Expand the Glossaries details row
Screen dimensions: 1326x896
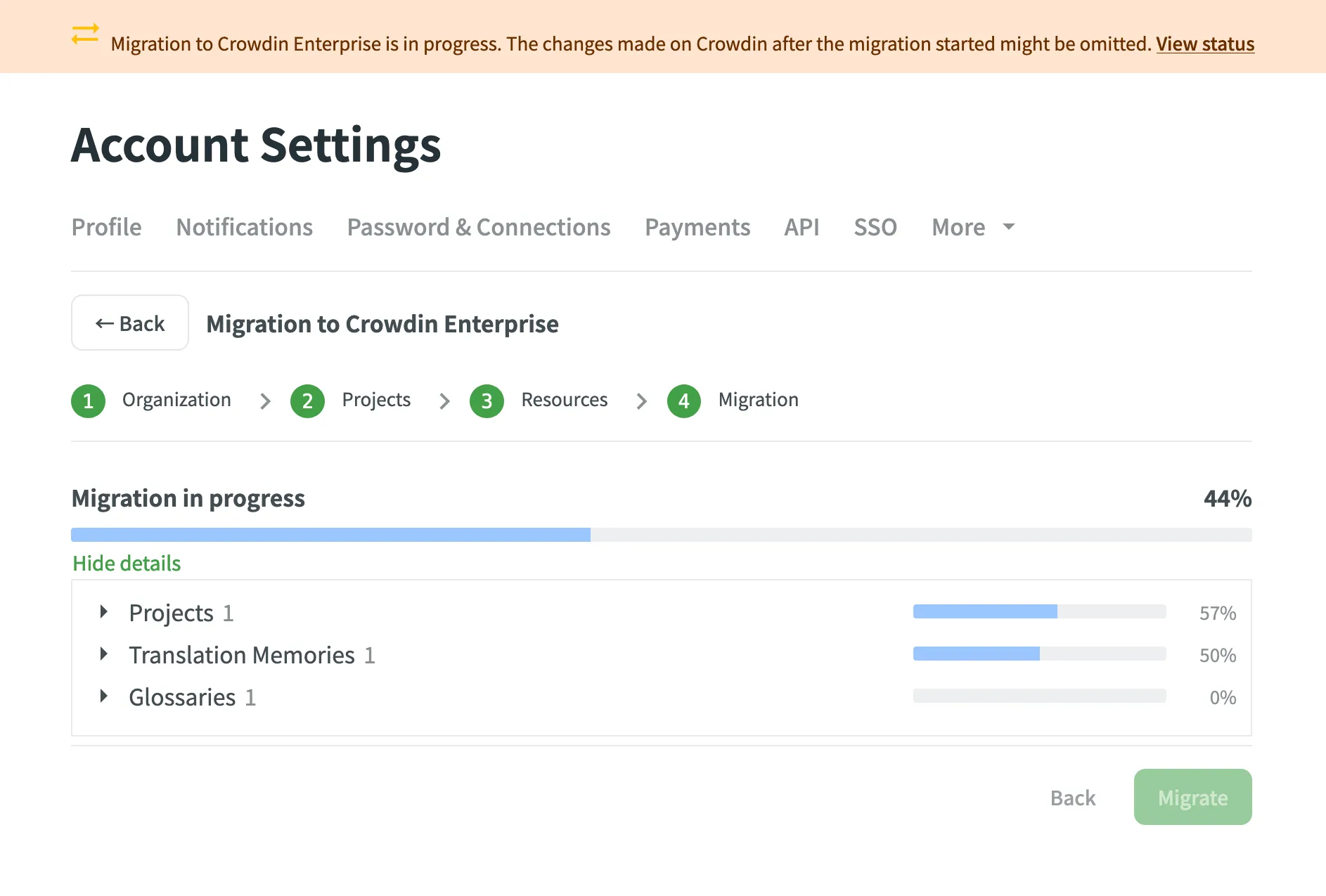[x=105, y=696]
